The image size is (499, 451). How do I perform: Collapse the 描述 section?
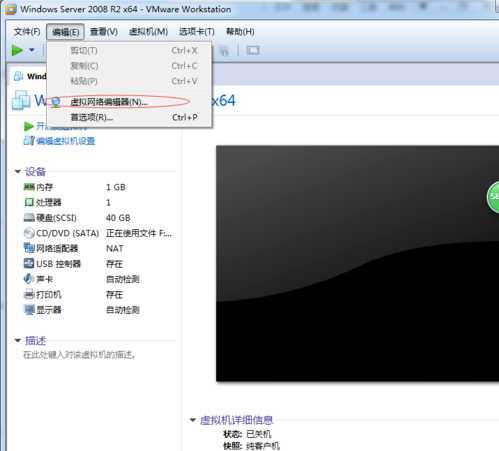click(17, 340)
